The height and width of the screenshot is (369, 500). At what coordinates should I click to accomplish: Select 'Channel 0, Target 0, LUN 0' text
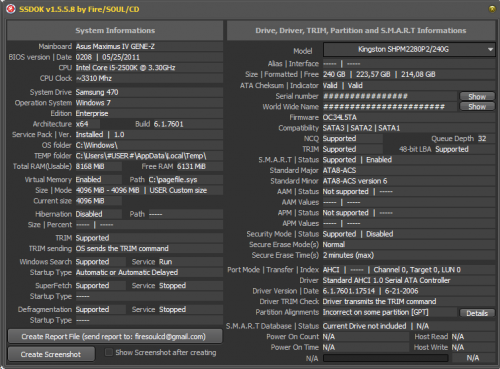417,270
